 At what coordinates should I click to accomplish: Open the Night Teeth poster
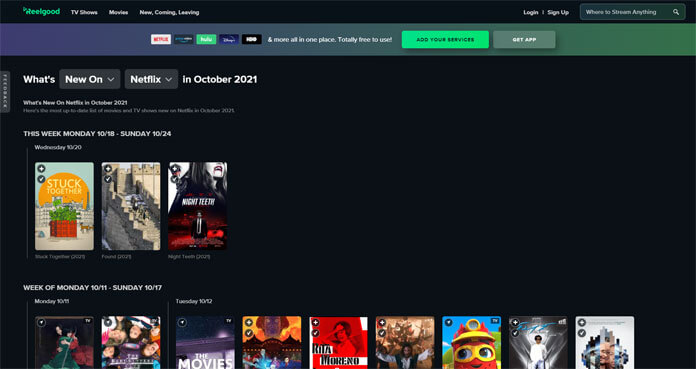click(198, 206)
